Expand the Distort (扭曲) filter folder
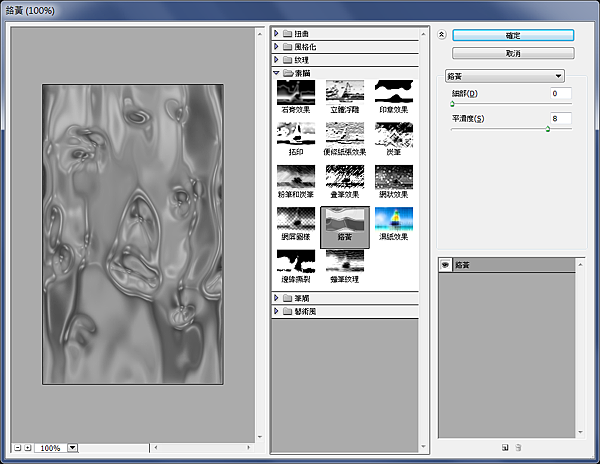This screenshot has height=464, width=600. (276, 33)
